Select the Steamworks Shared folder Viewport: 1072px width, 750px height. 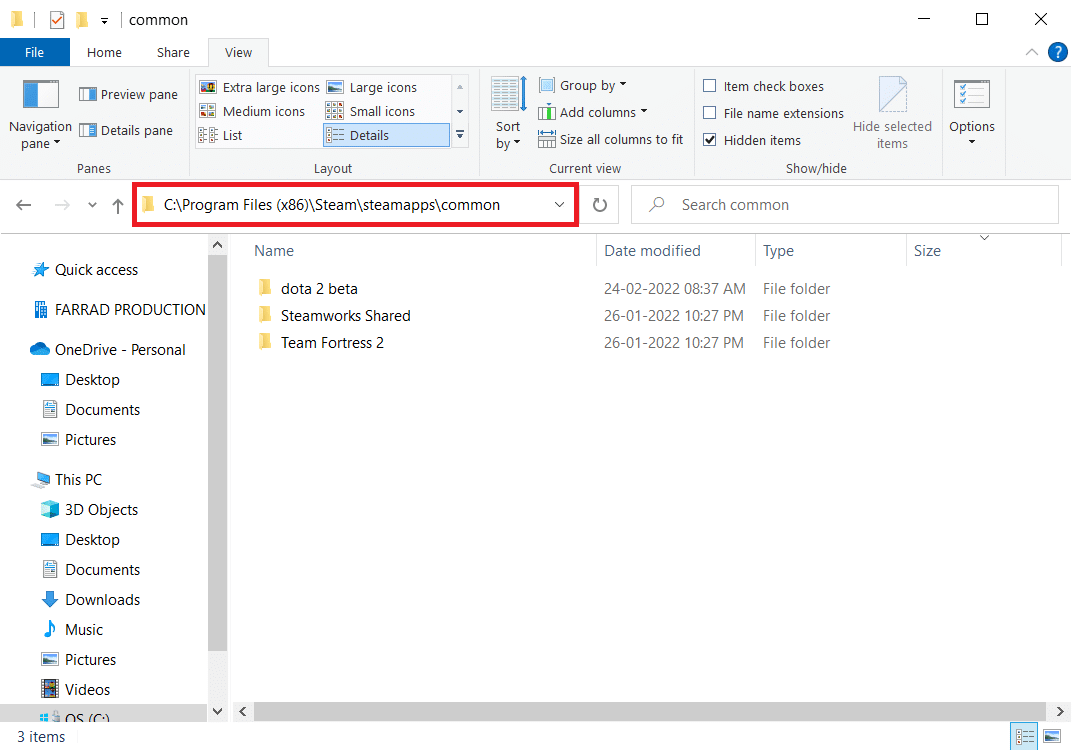coord(345,315)
